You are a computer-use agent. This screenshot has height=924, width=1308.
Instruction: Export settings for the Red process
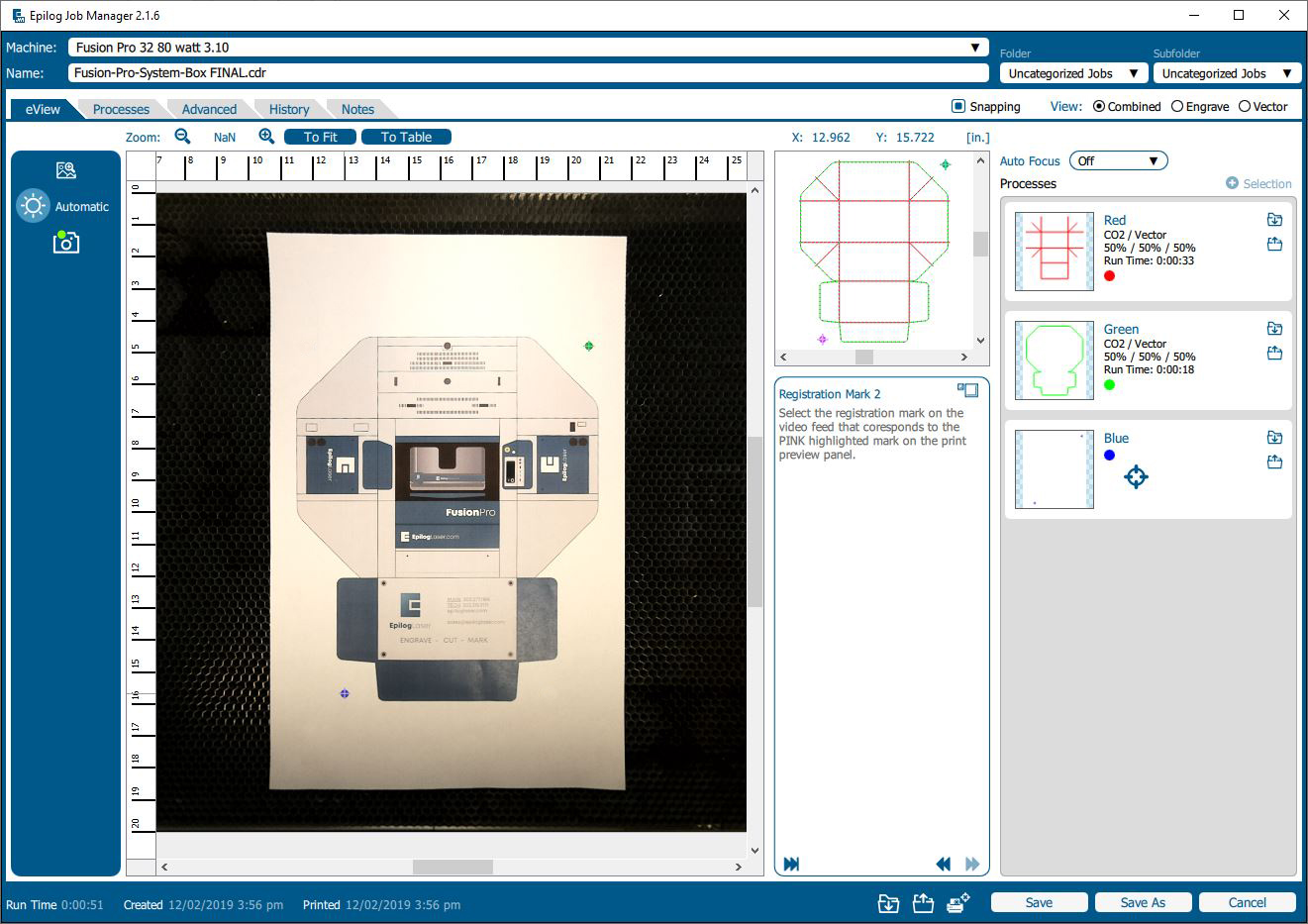coord(1274,244)
